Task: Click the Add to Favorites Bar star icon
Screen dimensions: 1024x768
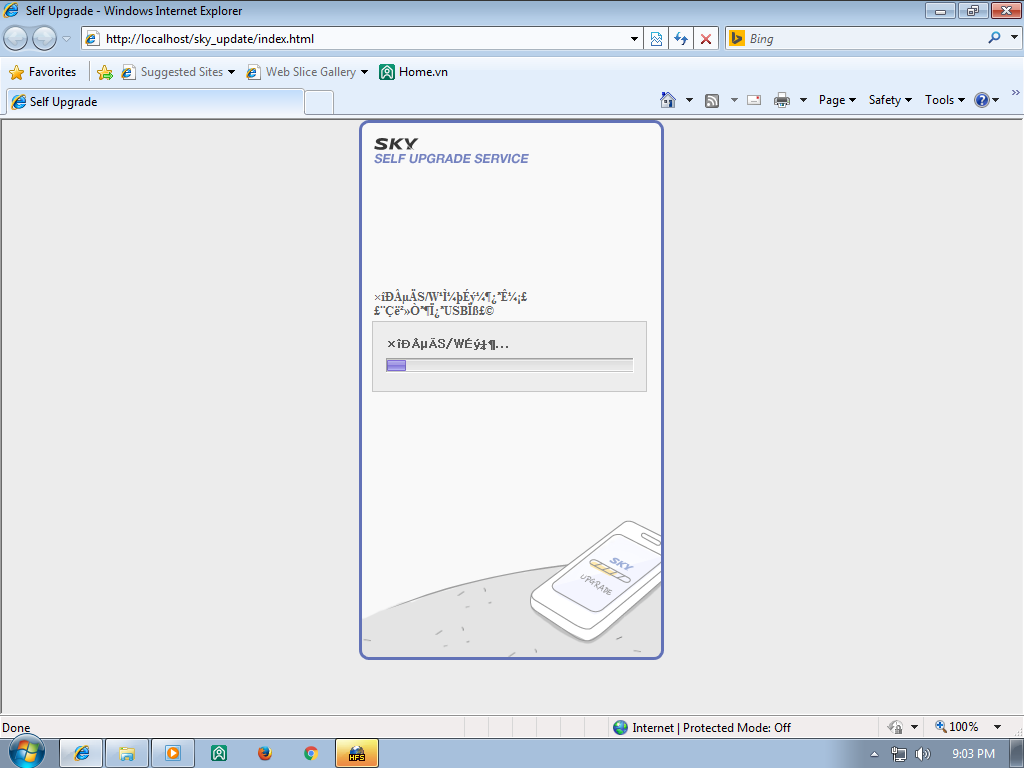Action: click(104, 72)
